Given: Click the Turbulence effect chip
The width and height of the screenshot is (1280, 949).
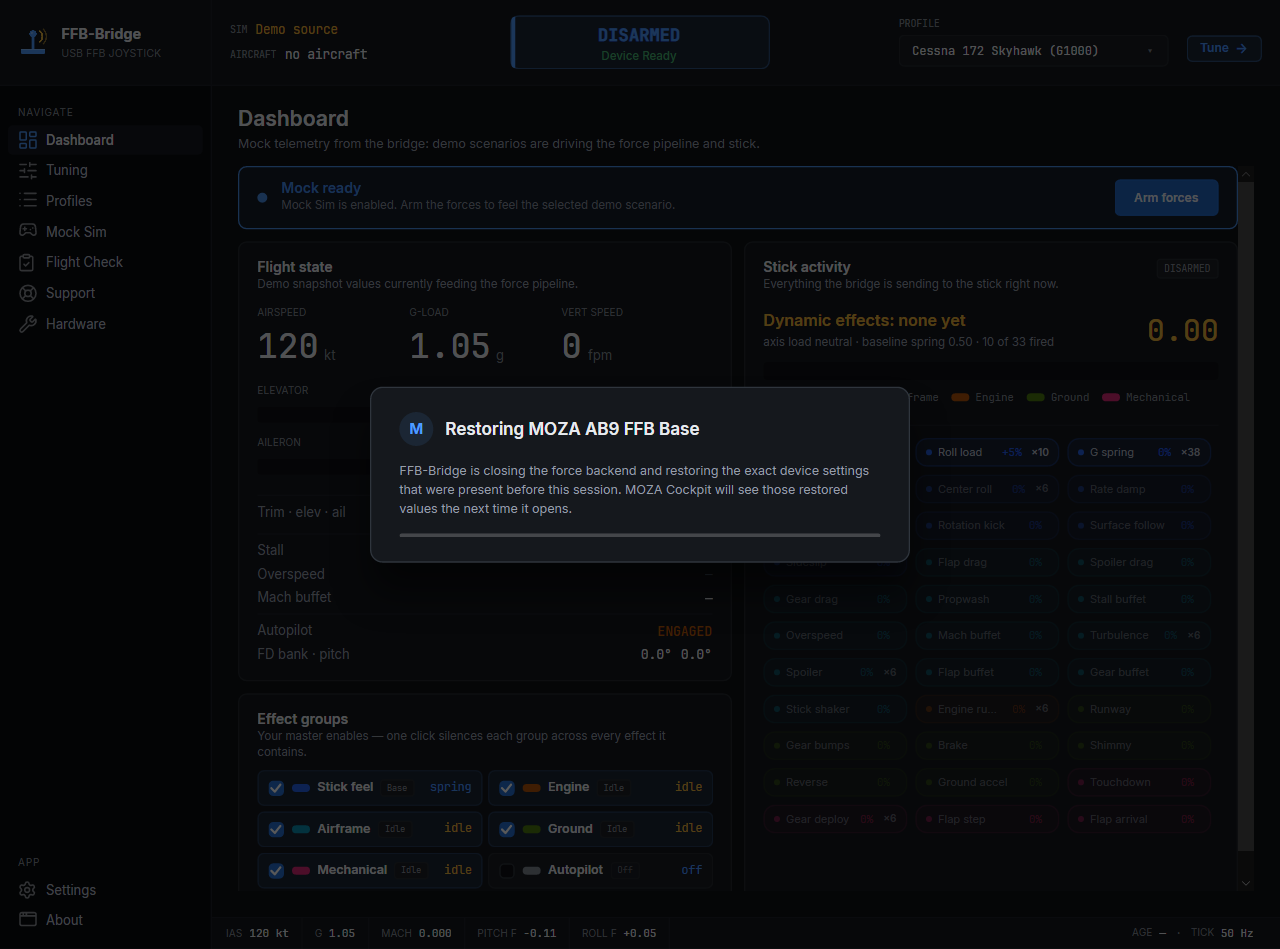Looking at the screenshot, I should pyautogui.click(x=1139, y=635).
